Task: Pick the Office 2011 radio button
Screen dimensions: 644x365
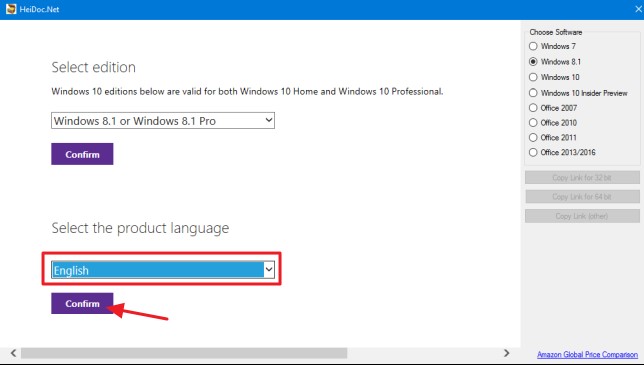Action: 533,138
